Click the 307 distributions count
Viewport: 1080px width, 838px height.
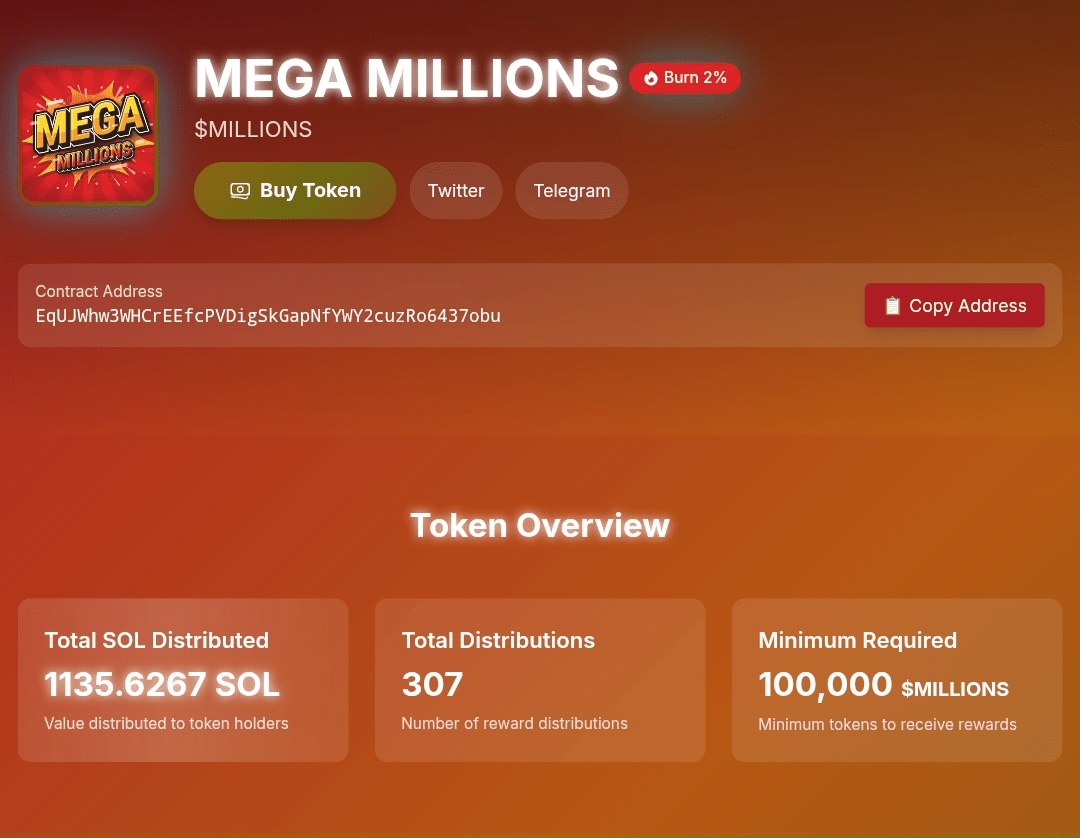[432, 684]
